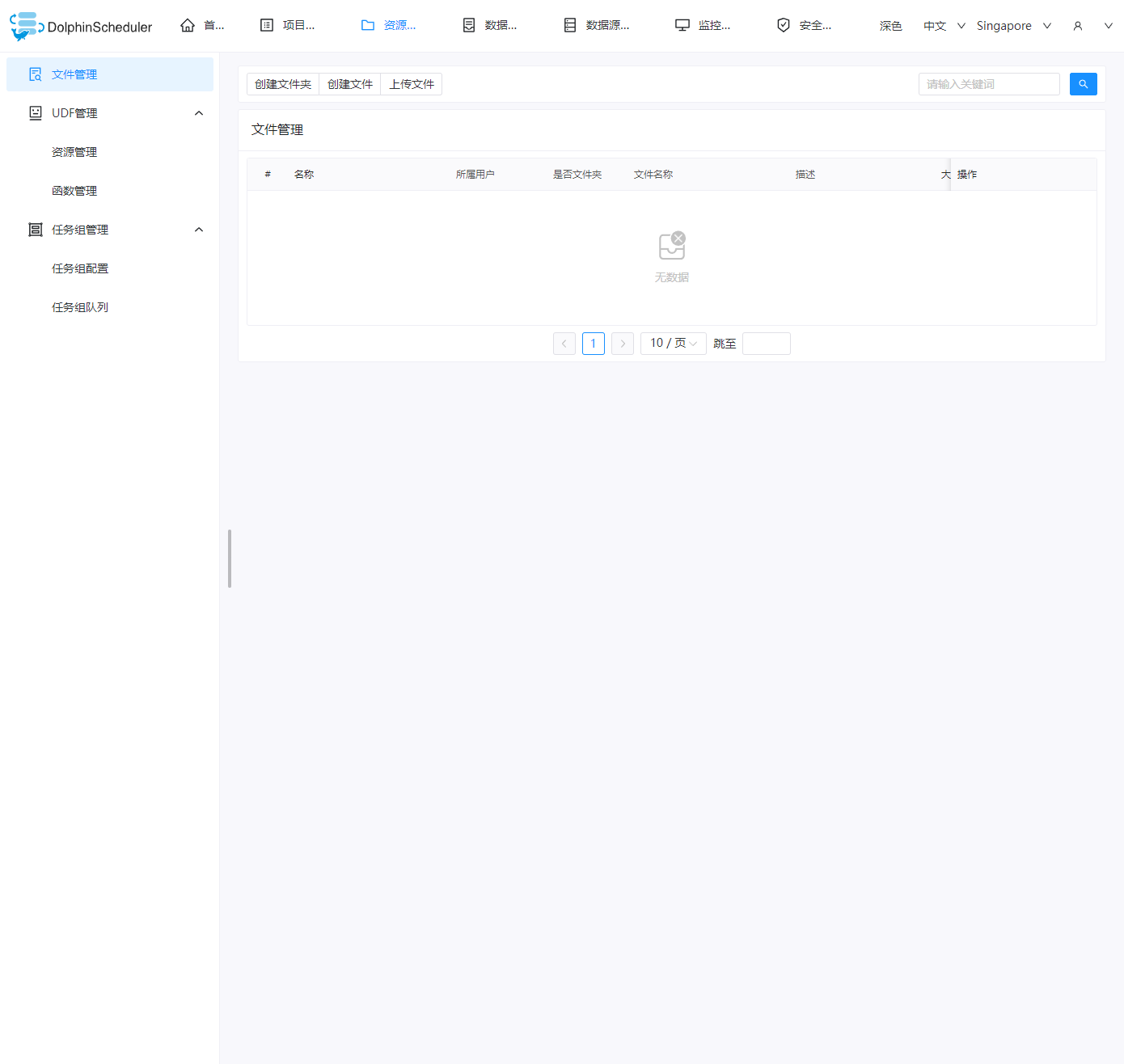Click the 文件名称 column header

653,175
